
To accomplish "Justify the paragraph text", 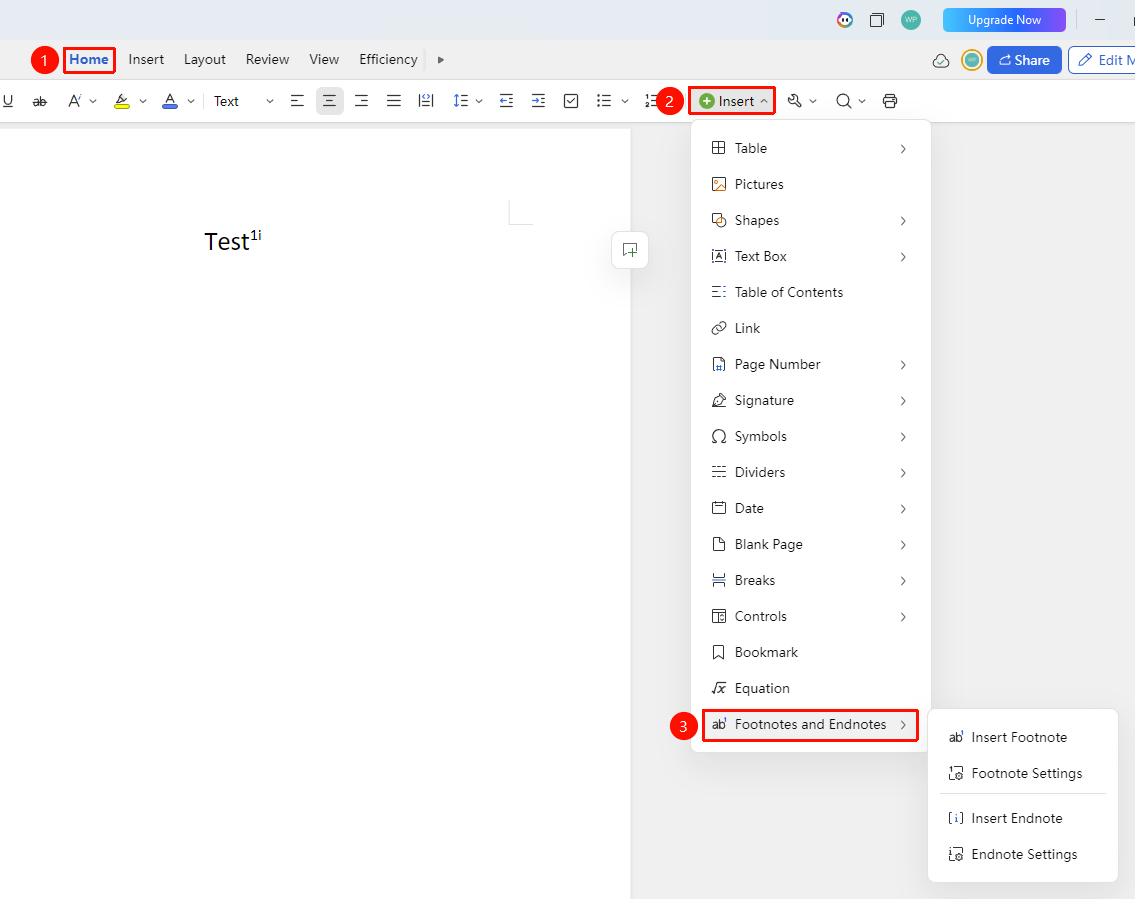I will pos(394,101).
